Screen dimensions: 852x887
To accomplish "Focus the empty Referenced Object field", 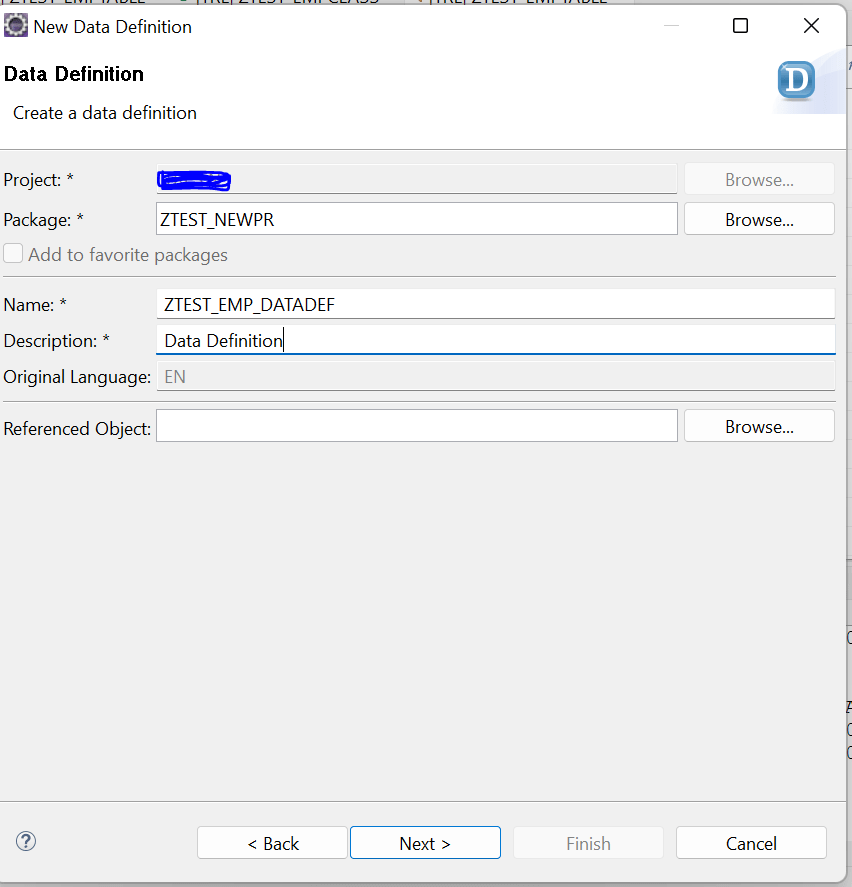I will coord(416,426).
